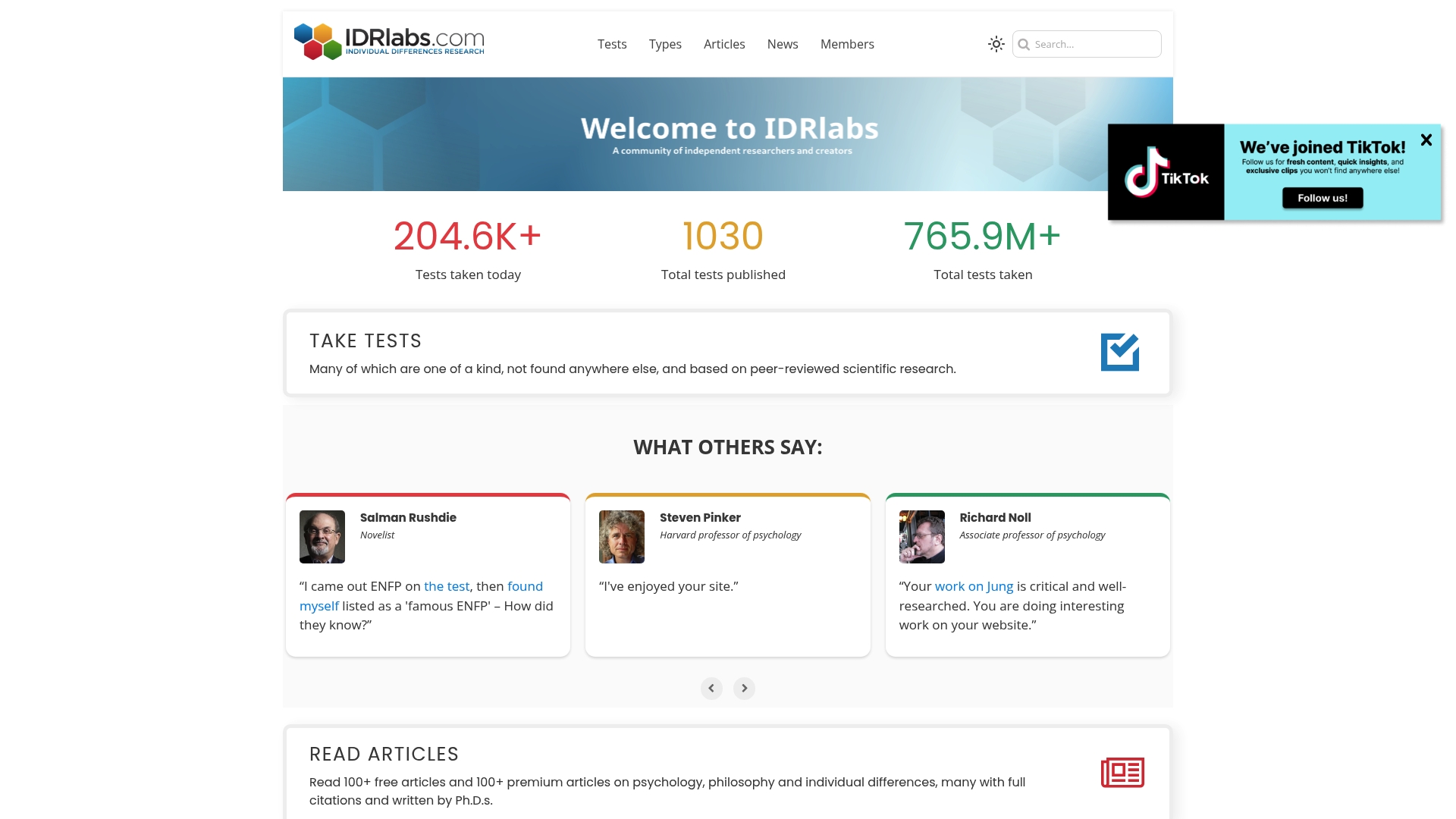Open Richard Noll's profile photo

click(921, 536)
